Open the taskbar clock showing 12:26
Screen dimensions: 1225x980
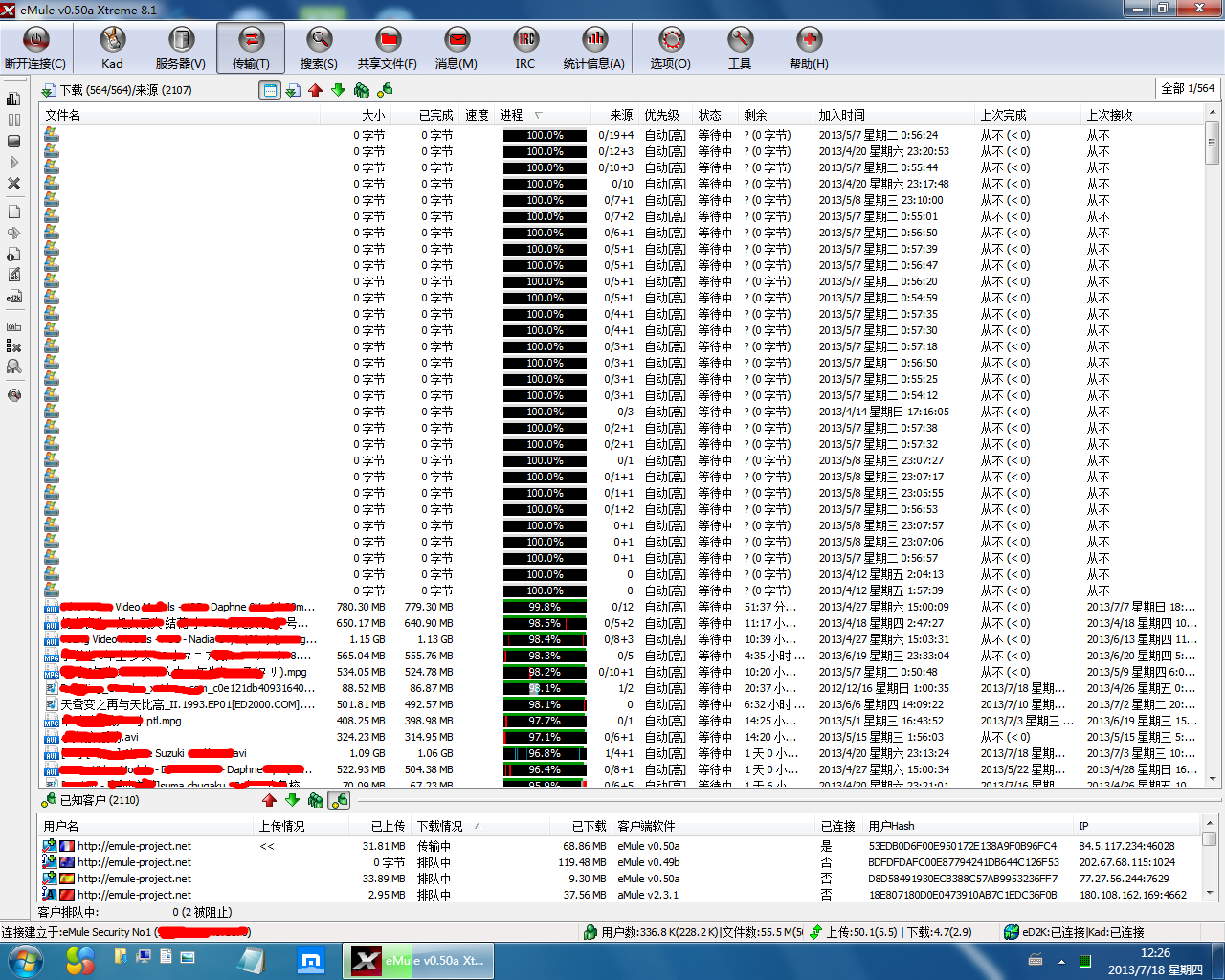coord(1155,961)
